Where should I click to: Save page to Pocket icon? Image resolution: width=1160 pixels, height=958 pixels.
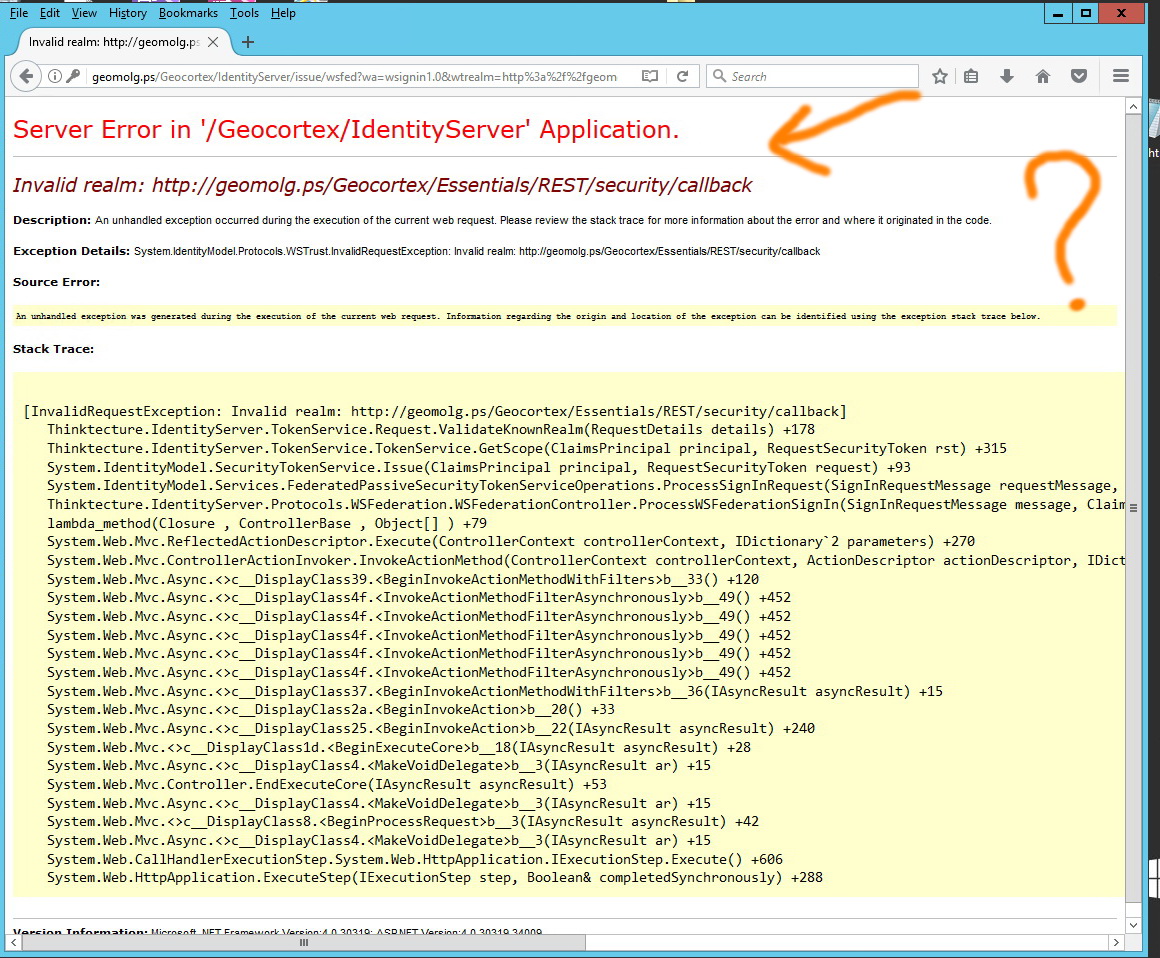tap(1079, 76)
